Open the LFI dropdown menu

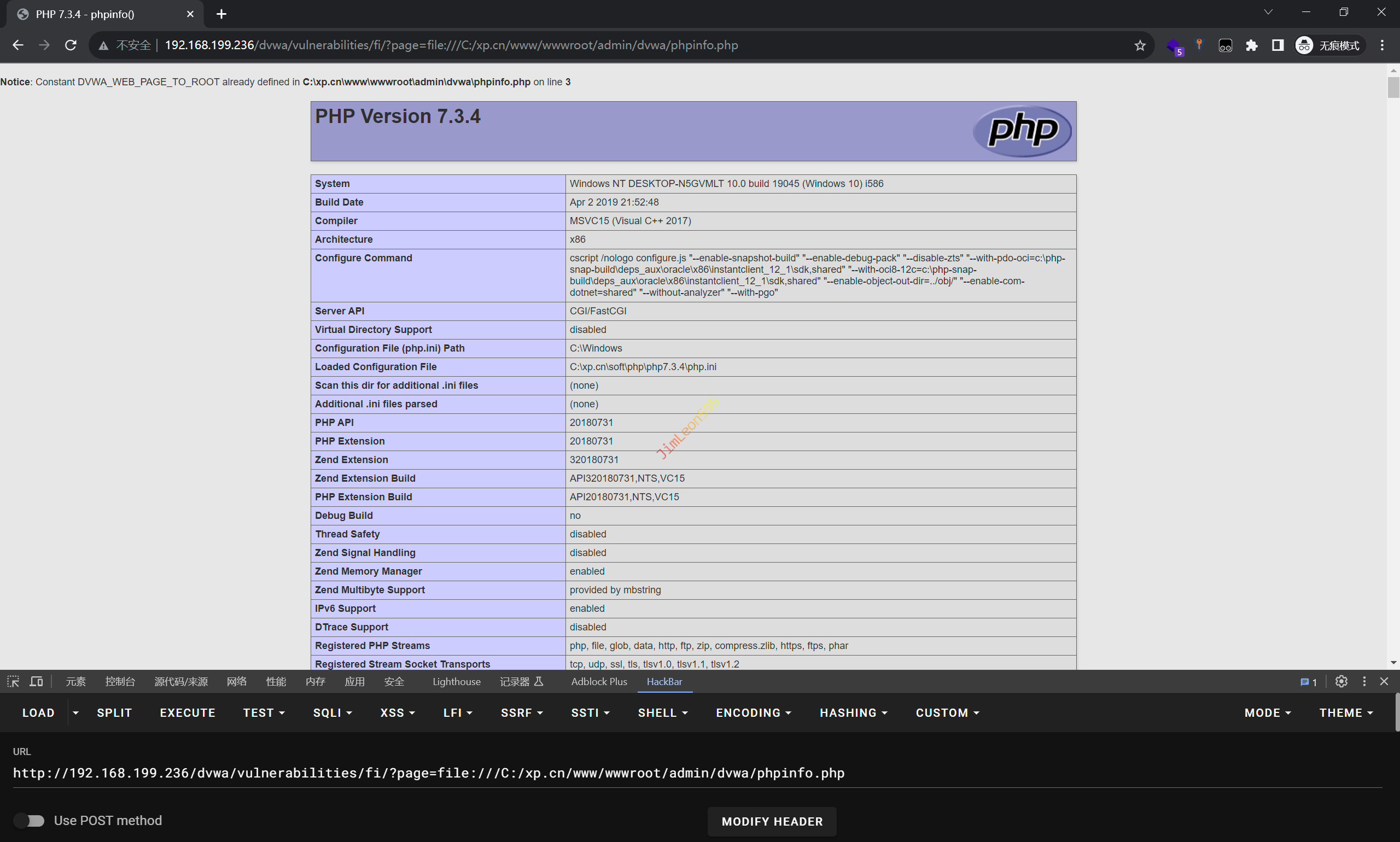click(457, 712)
